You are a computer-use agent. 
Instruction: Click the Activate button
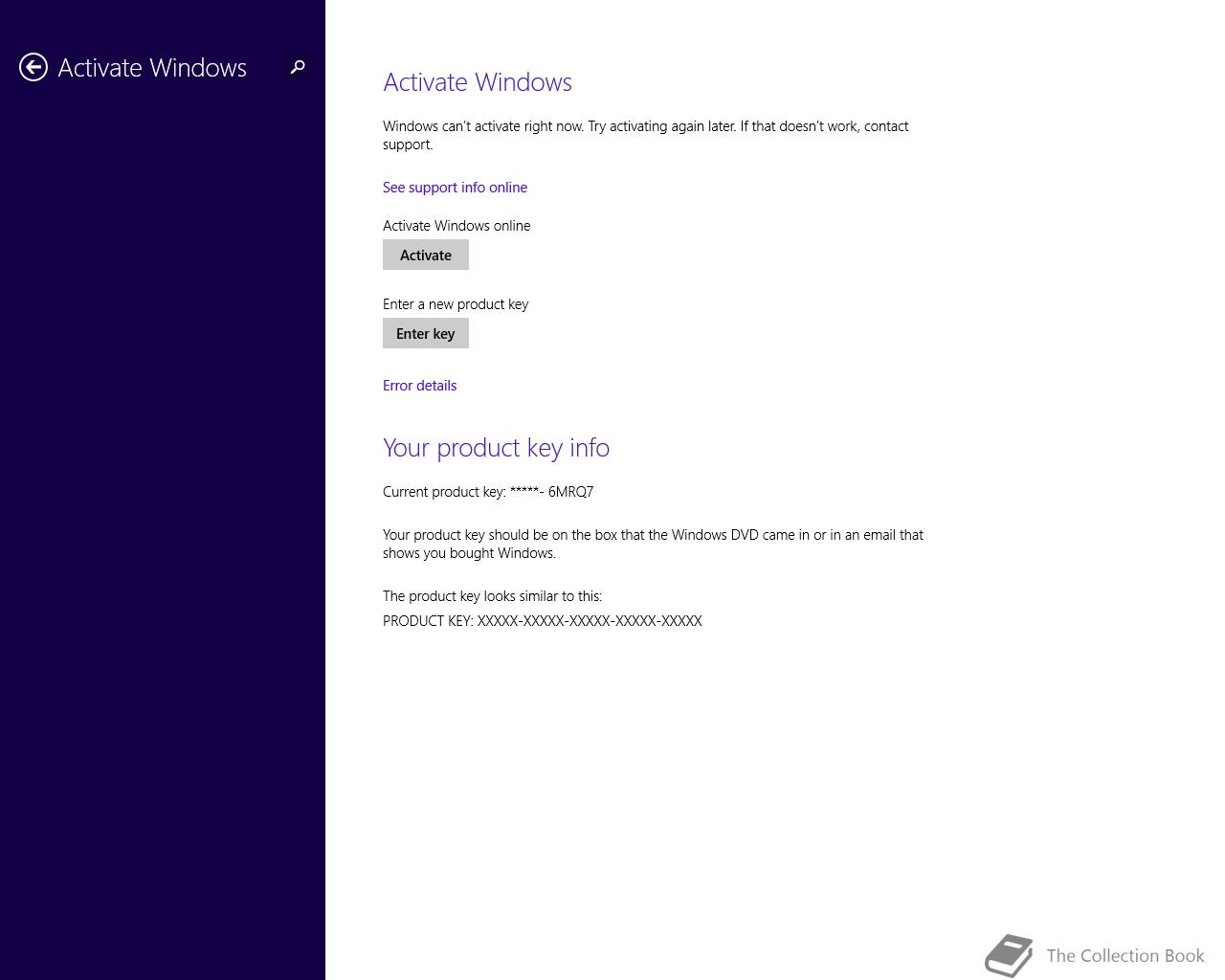426,256
